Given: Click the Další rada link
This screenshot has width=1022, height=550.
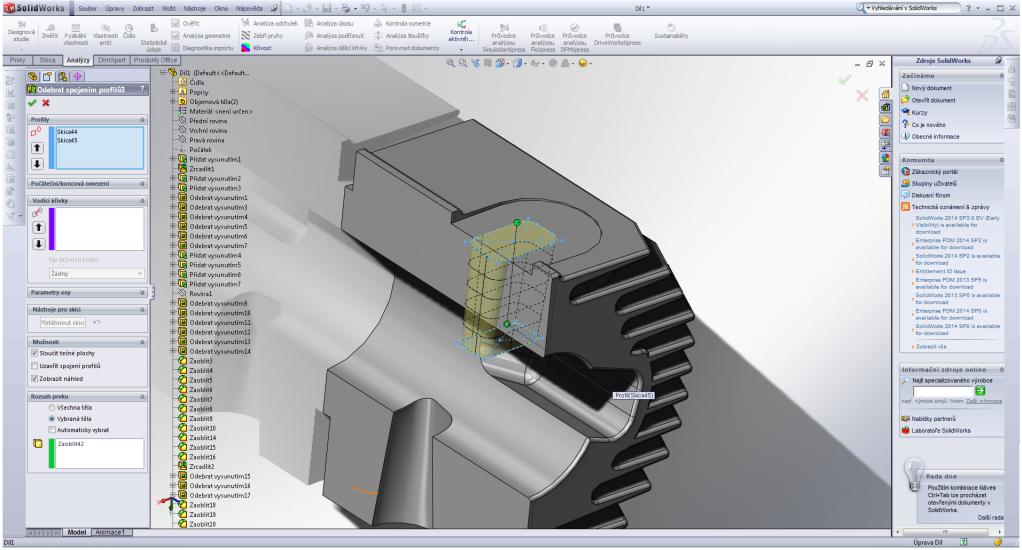Looking at the screenshot, I should click(990, 517).
